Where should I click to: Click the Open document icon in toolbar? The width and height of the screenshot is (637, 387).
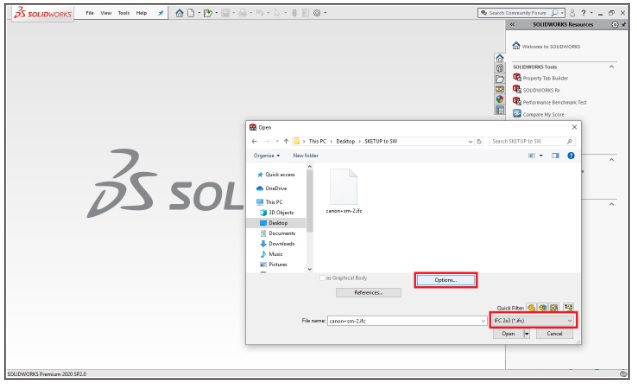(208, 13)
